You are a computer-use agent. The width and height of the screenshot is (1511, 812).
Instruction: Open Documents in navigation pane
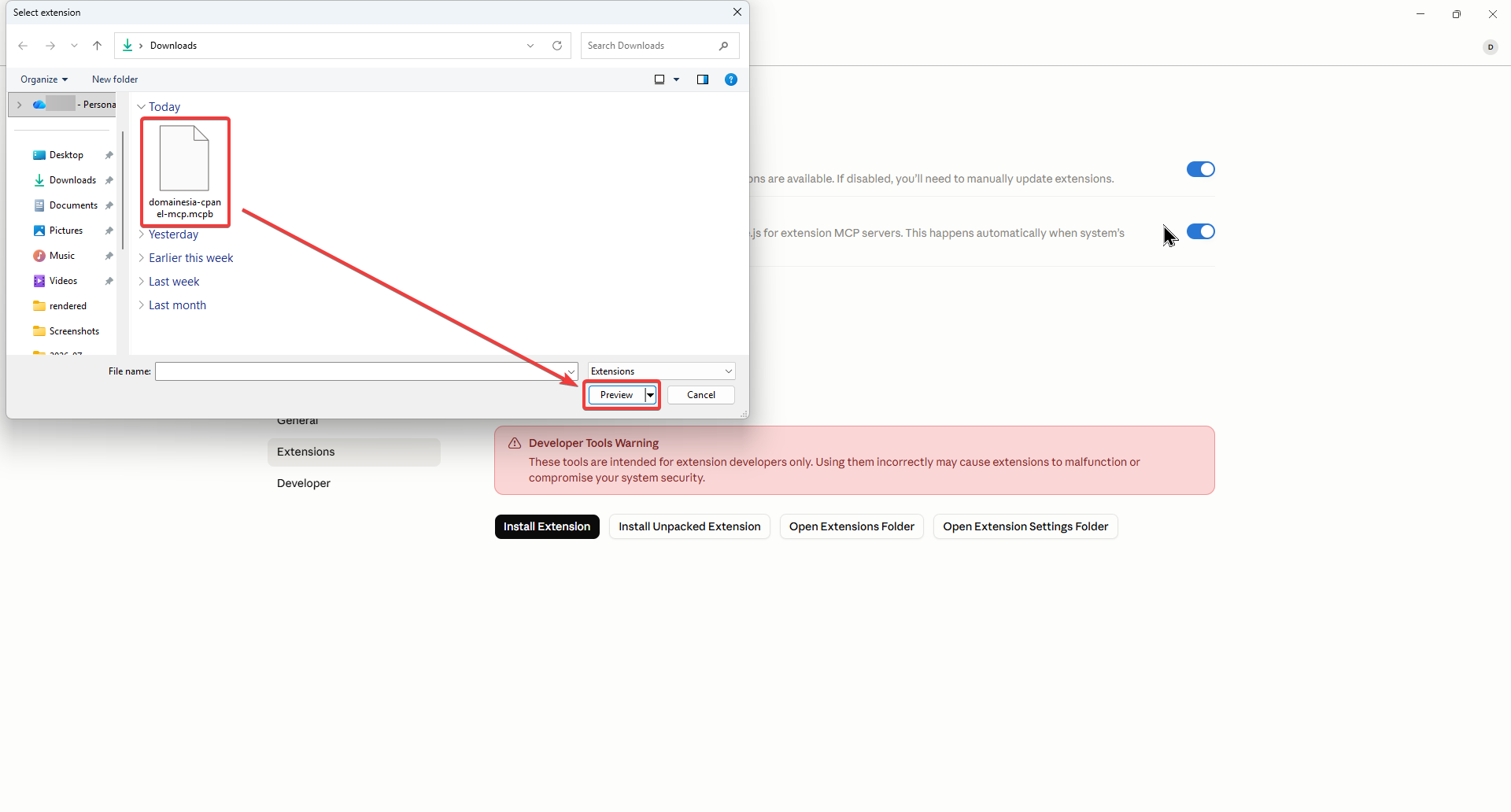(x=73, y=205)
